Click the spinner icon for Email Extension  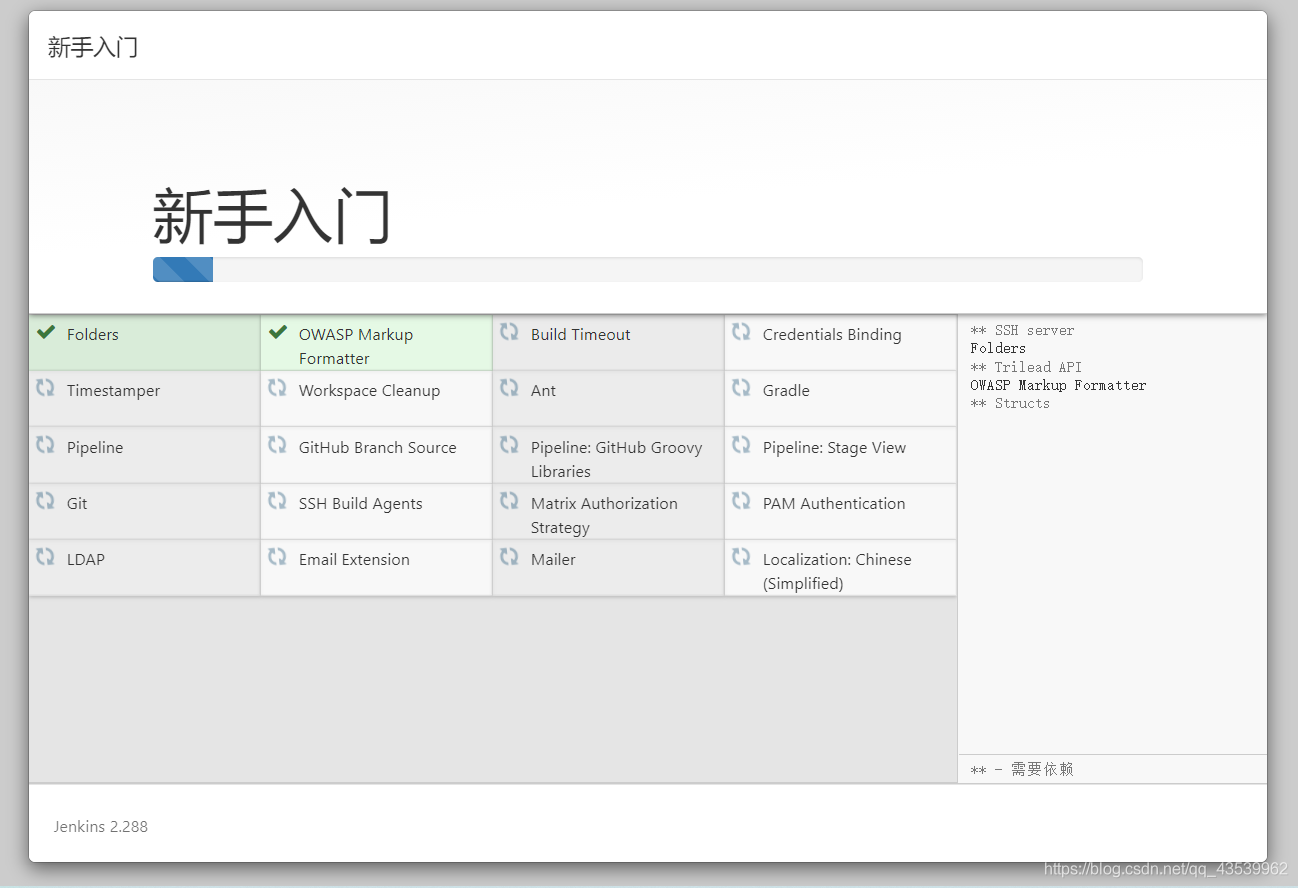pos(277,557)
